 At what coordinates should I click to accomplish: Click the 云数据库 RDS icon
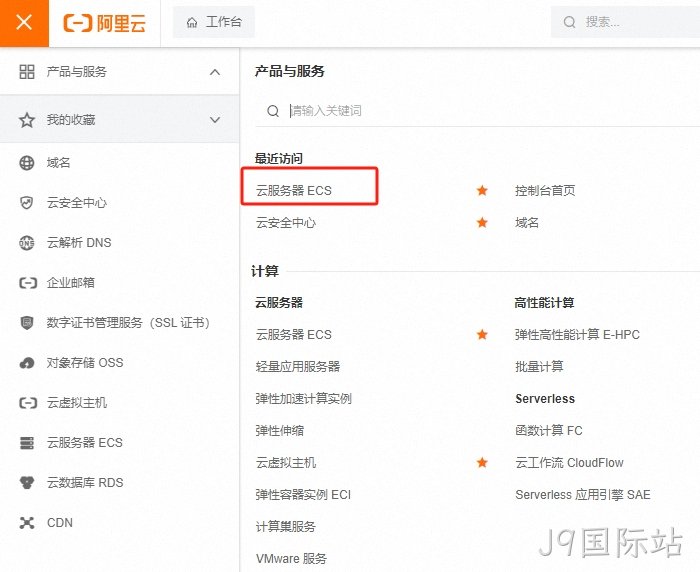coord(27,483)
